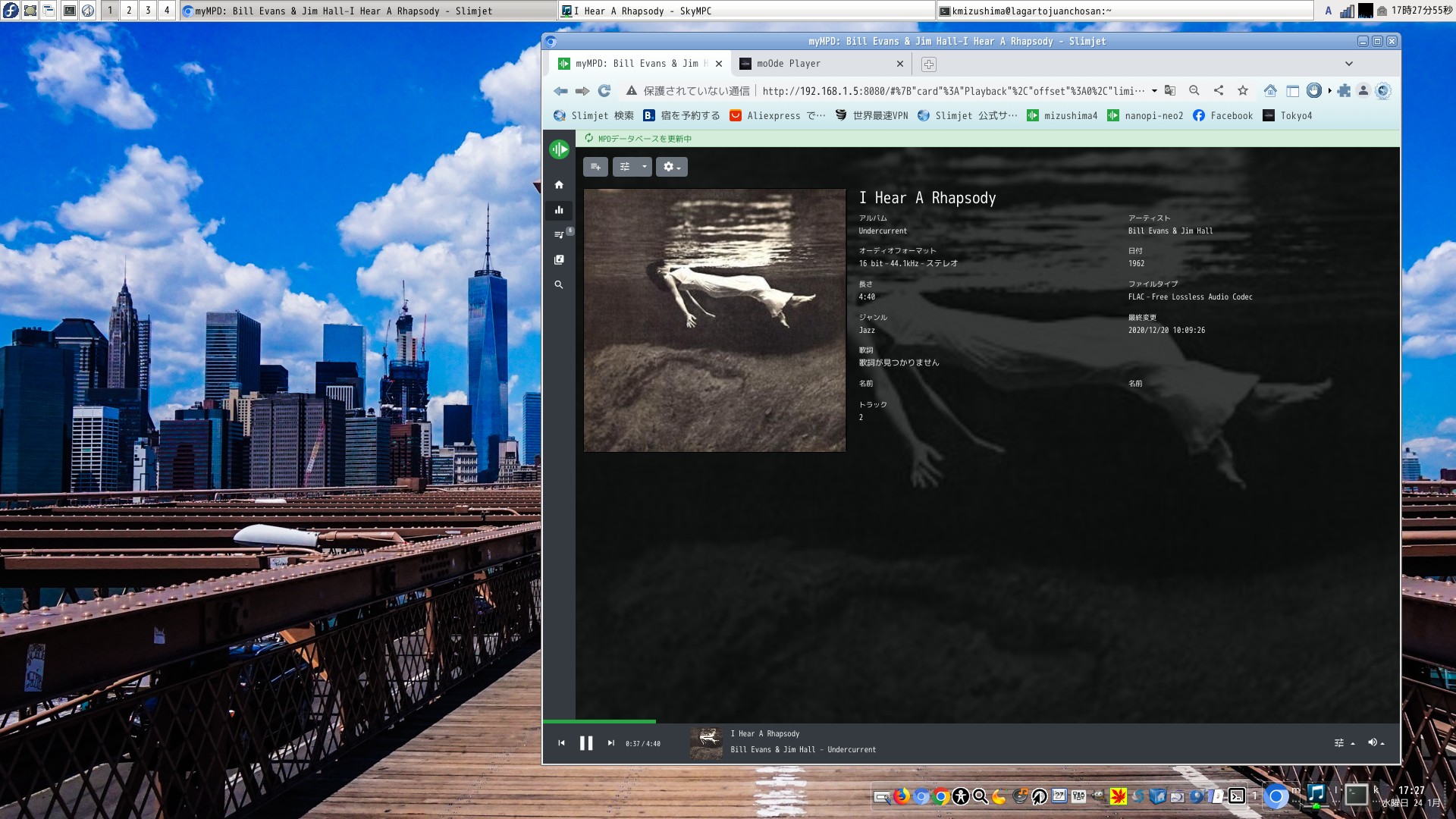Viewport: 1456px width, 819px height.
Task: Open the gear settings dropdown
Action: click(671, 167)
